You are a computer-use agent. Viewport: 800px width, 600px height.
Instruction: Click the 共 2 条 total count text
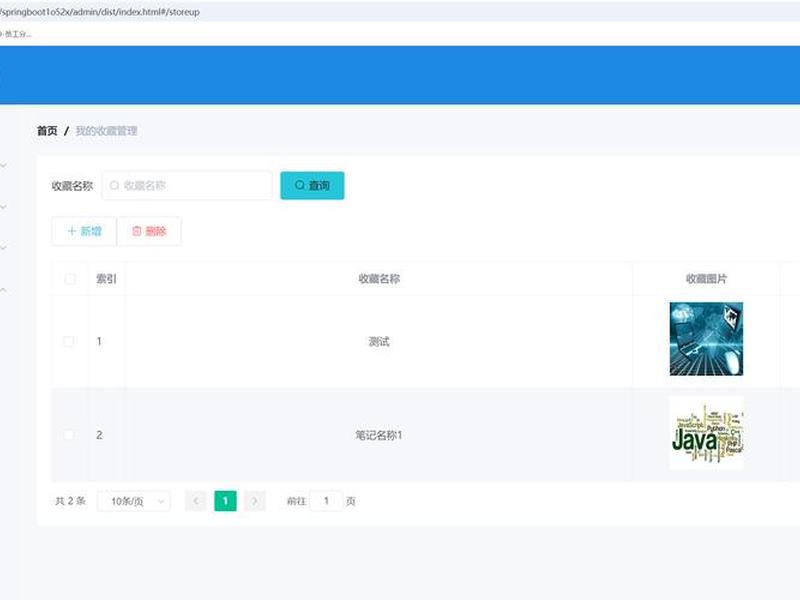tap(70, 501)
